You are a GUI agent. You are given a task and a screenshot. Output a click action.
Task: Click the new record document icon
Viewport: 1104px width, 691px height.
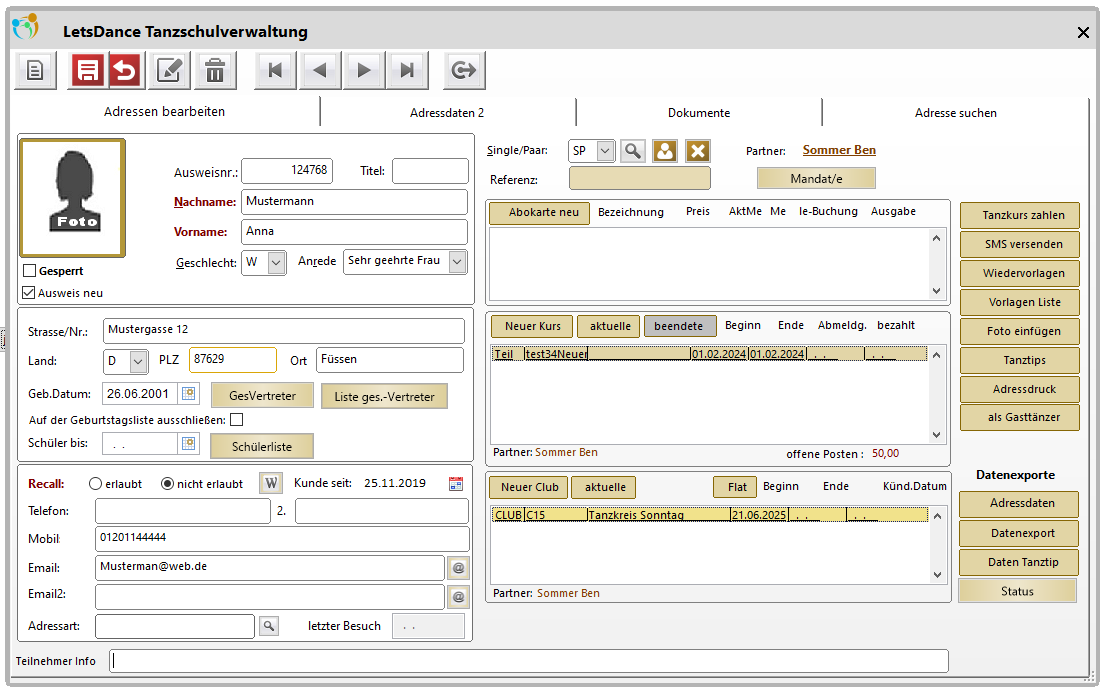(x=35, y=70)
